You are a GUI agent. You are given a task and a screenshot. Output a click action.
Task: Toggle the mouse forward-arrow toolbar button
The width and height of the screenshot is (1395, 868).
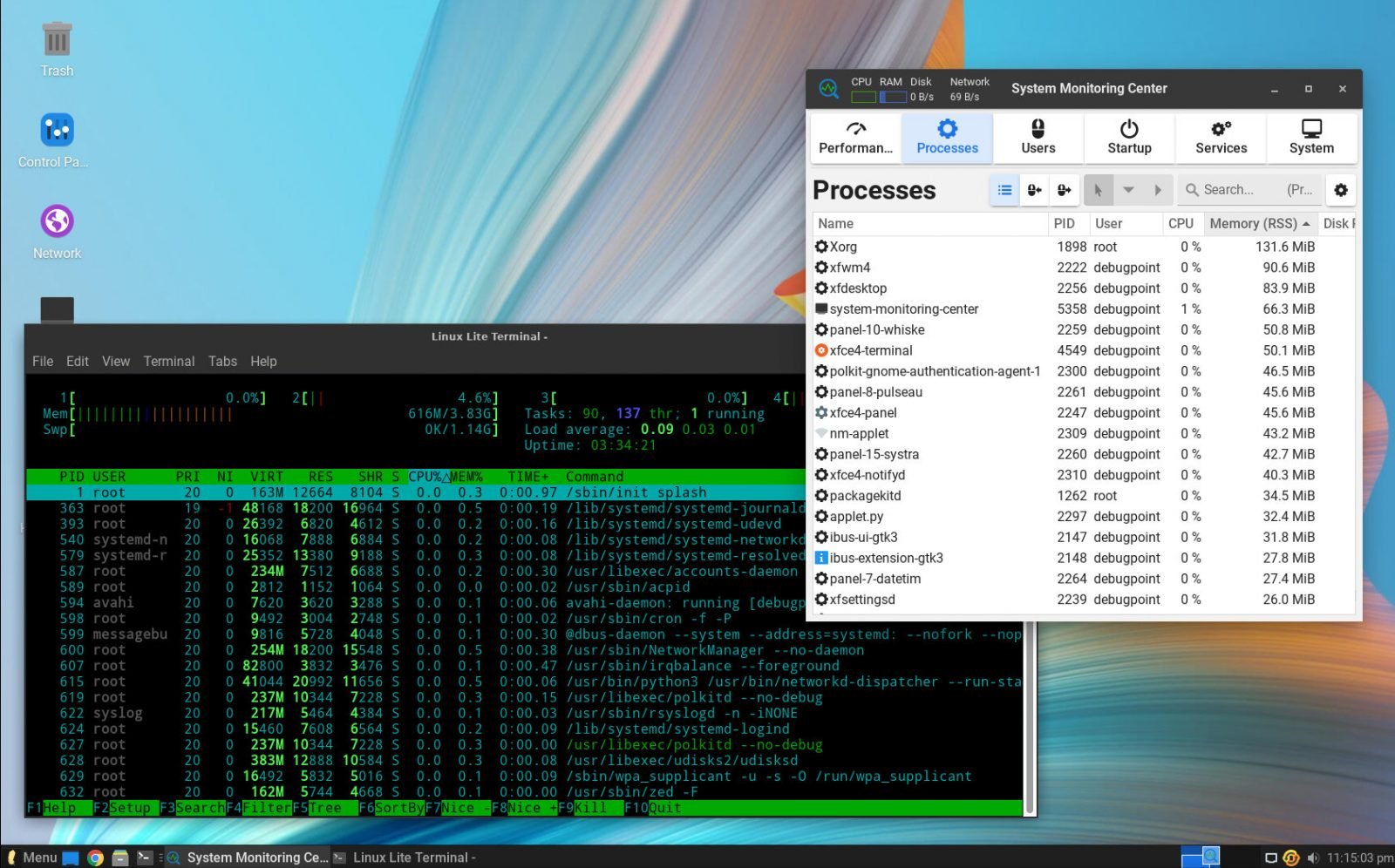point(1065,189)
